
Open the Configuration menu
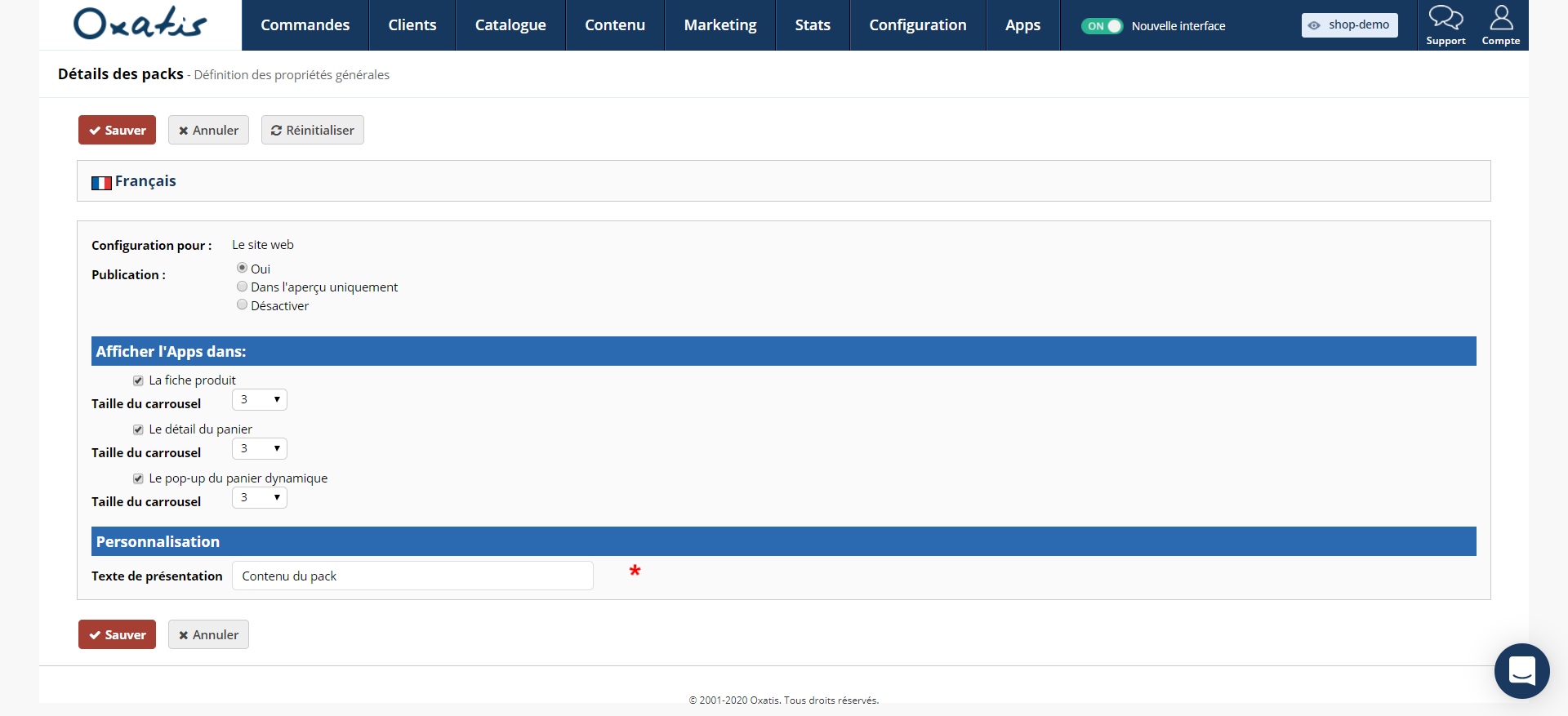point(918,25)
